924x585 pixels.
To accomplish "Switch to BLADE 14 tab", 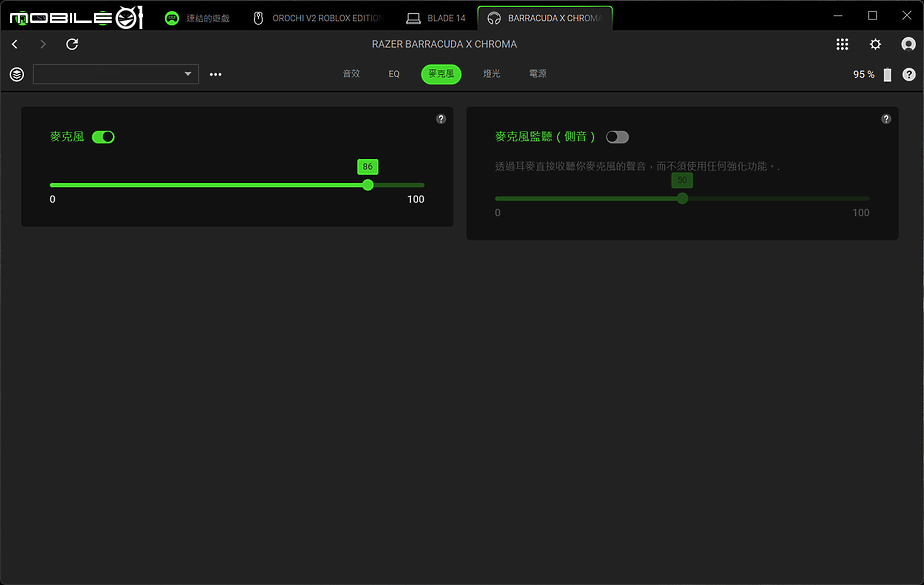I will (x=436, y=18).
